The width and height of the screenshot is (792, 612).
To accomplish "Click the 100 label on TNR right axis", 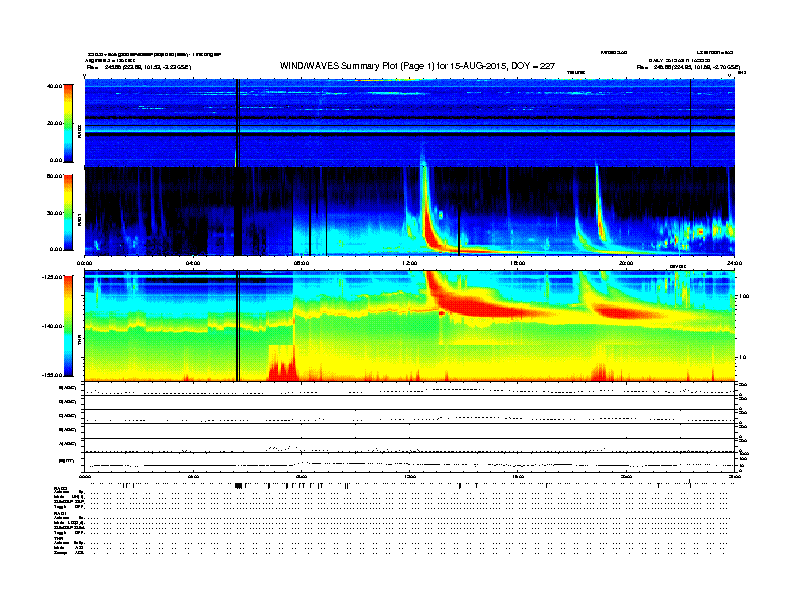I will tap(744, 296).
